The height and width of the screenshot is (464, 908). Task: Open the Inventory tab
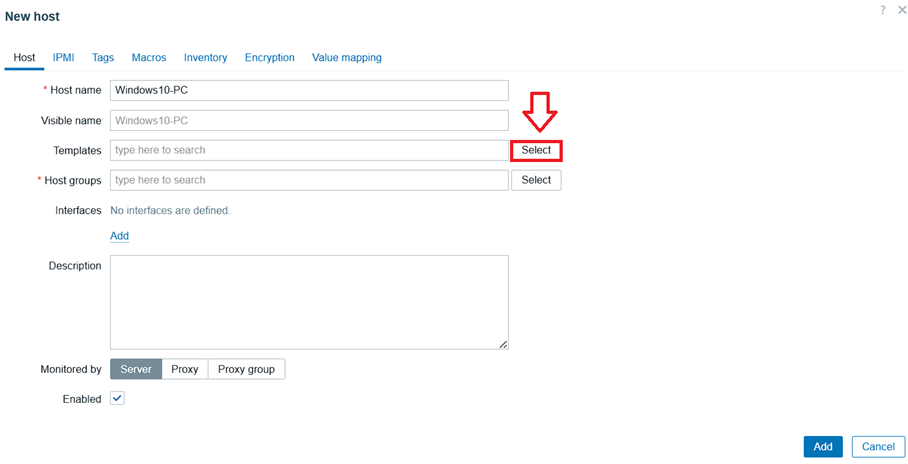point(205,58)
